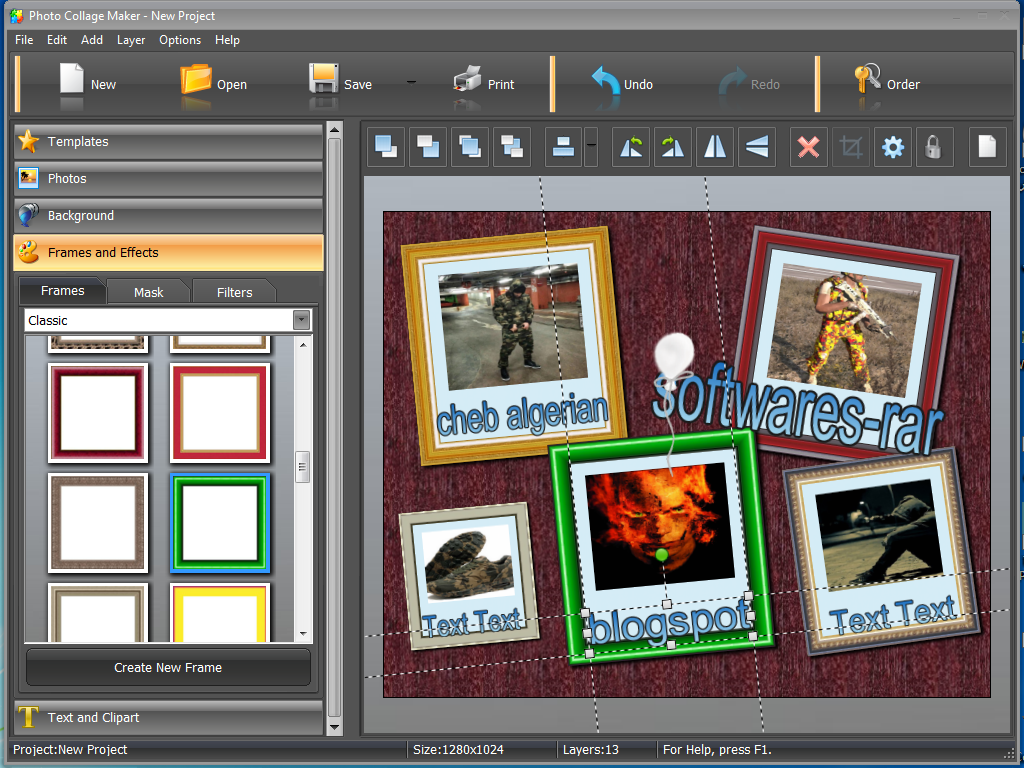Image resolution: width=1024 pixels, height=768 pixels.
Task: Click the 'Project:New Project' status bar text
Action: pos(70,750)
